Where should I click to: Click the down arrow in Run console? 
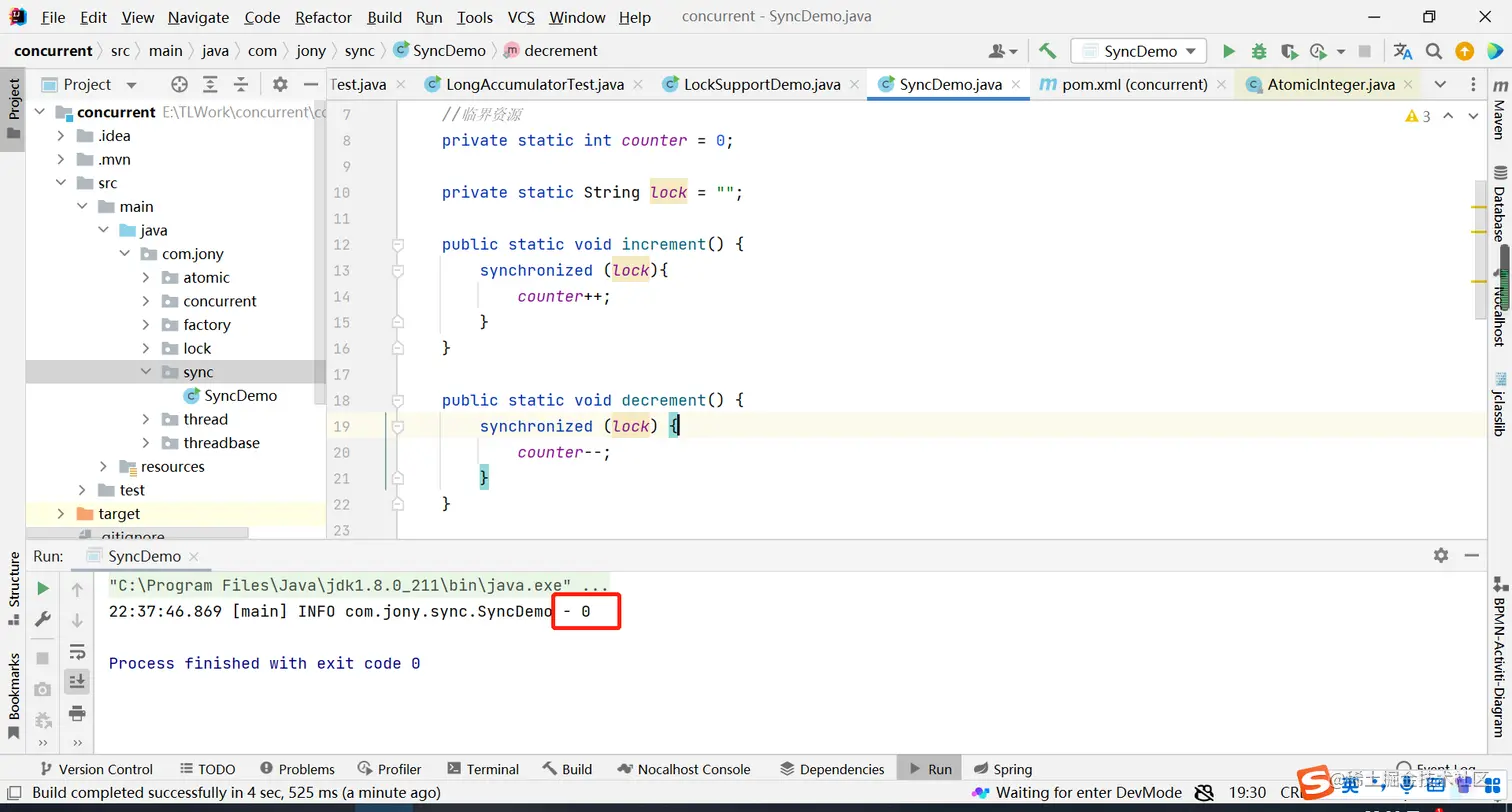pos(77,621)
